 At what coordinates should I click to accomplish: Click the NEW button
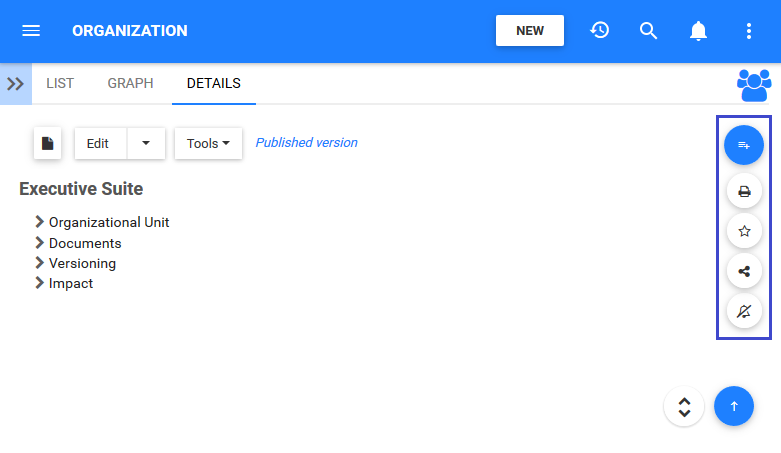[530, 31]
